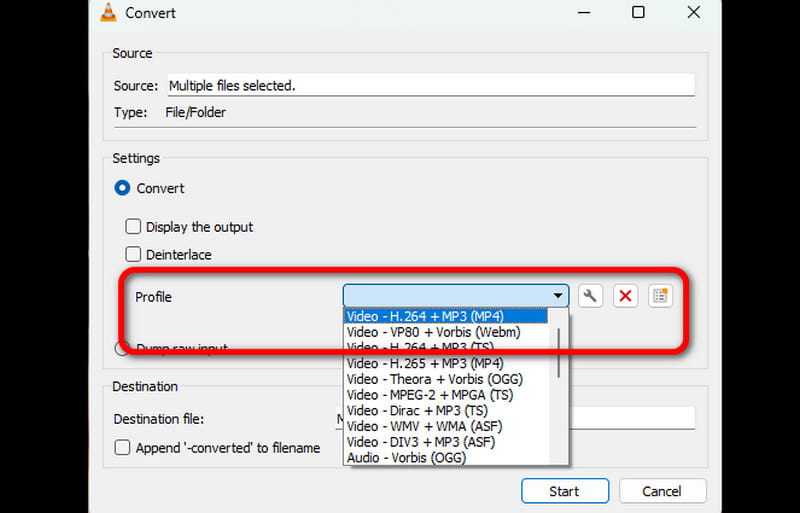Image resolution: width=800 pixels, height=513 pixels.
Task: Select the Convert radio button
Action: 123,188
